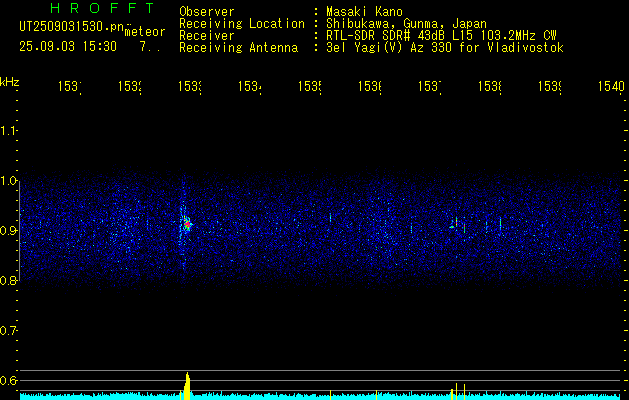Image resolution: width=629 pixels, height=400 pixels.
Task: Click the Receiver label
Action: tap(207, 36)
